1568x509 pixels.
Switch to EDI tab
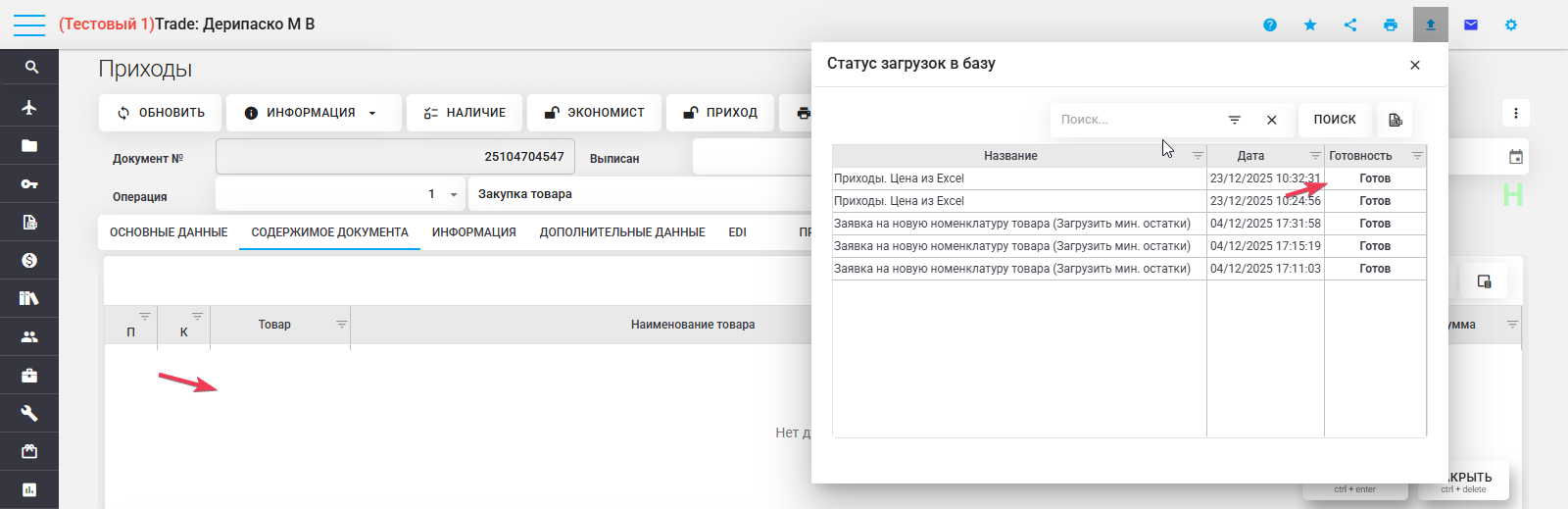[x=738, y=232]
